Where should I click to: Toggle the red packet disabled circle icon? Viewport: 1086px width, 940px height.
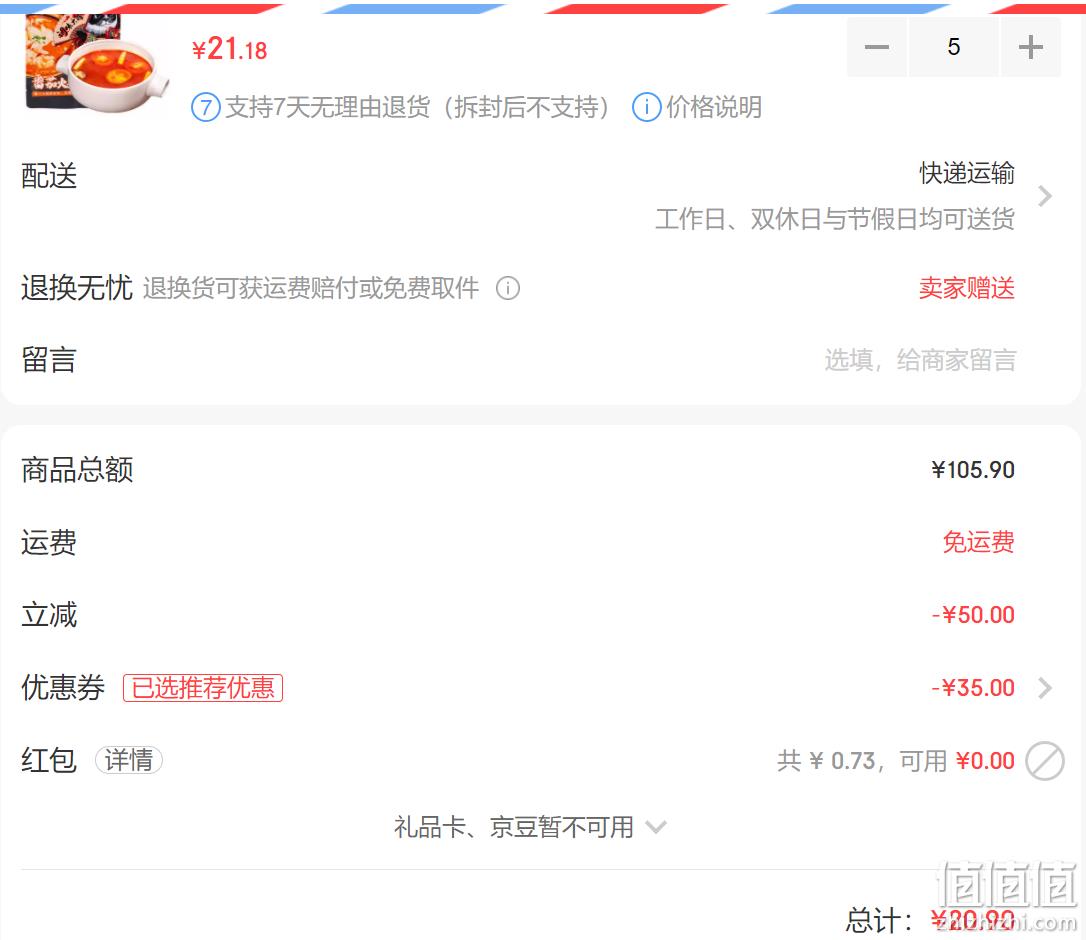click(1044, 761)
